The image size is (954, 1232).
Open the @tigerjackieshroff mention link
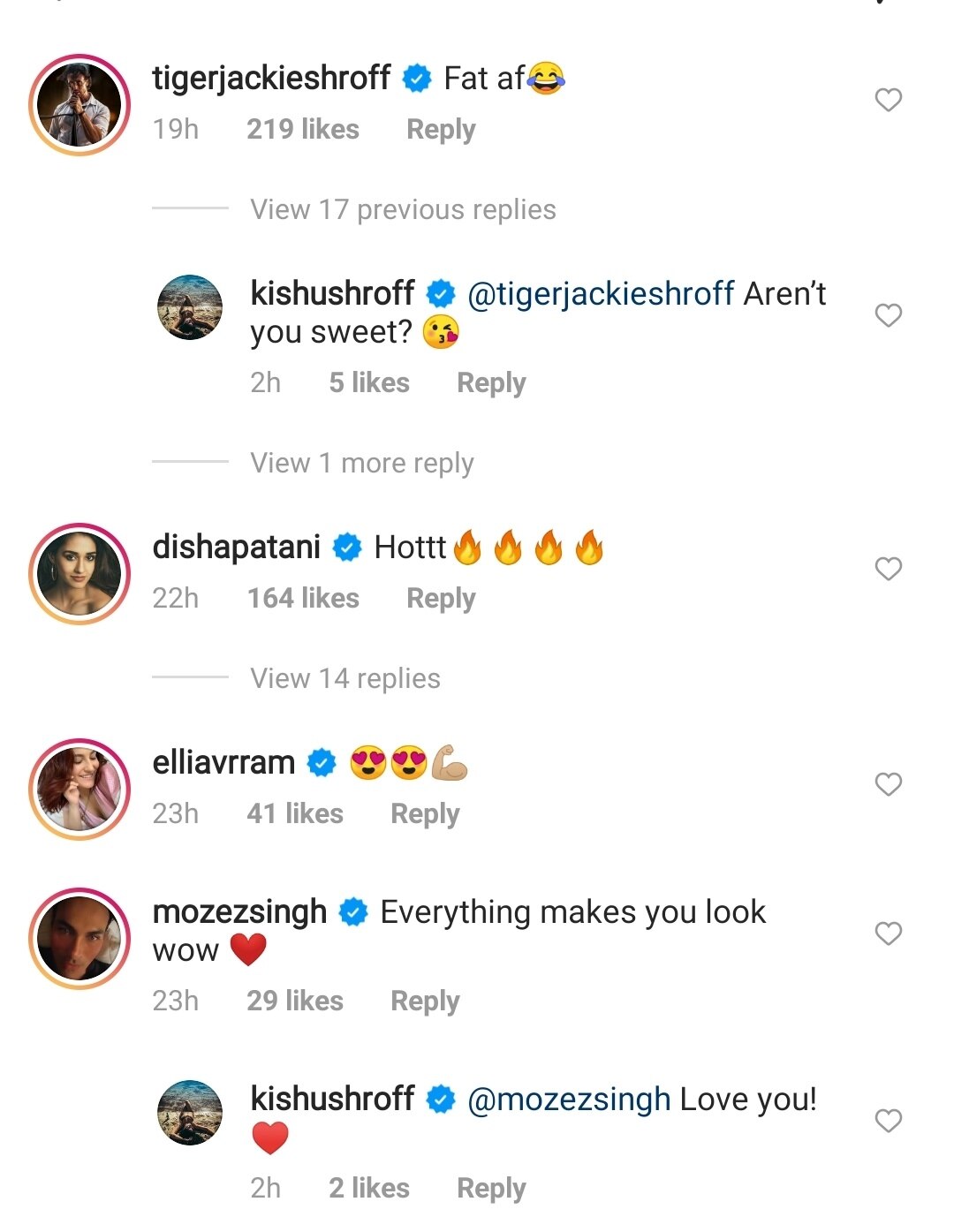[x=601, y=293]
